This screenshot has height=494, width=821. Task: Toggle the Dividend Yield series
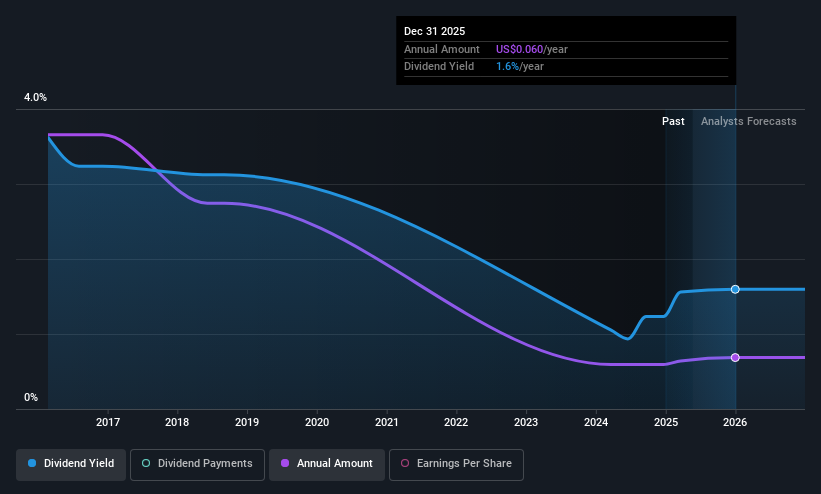(x=71, y=464)
